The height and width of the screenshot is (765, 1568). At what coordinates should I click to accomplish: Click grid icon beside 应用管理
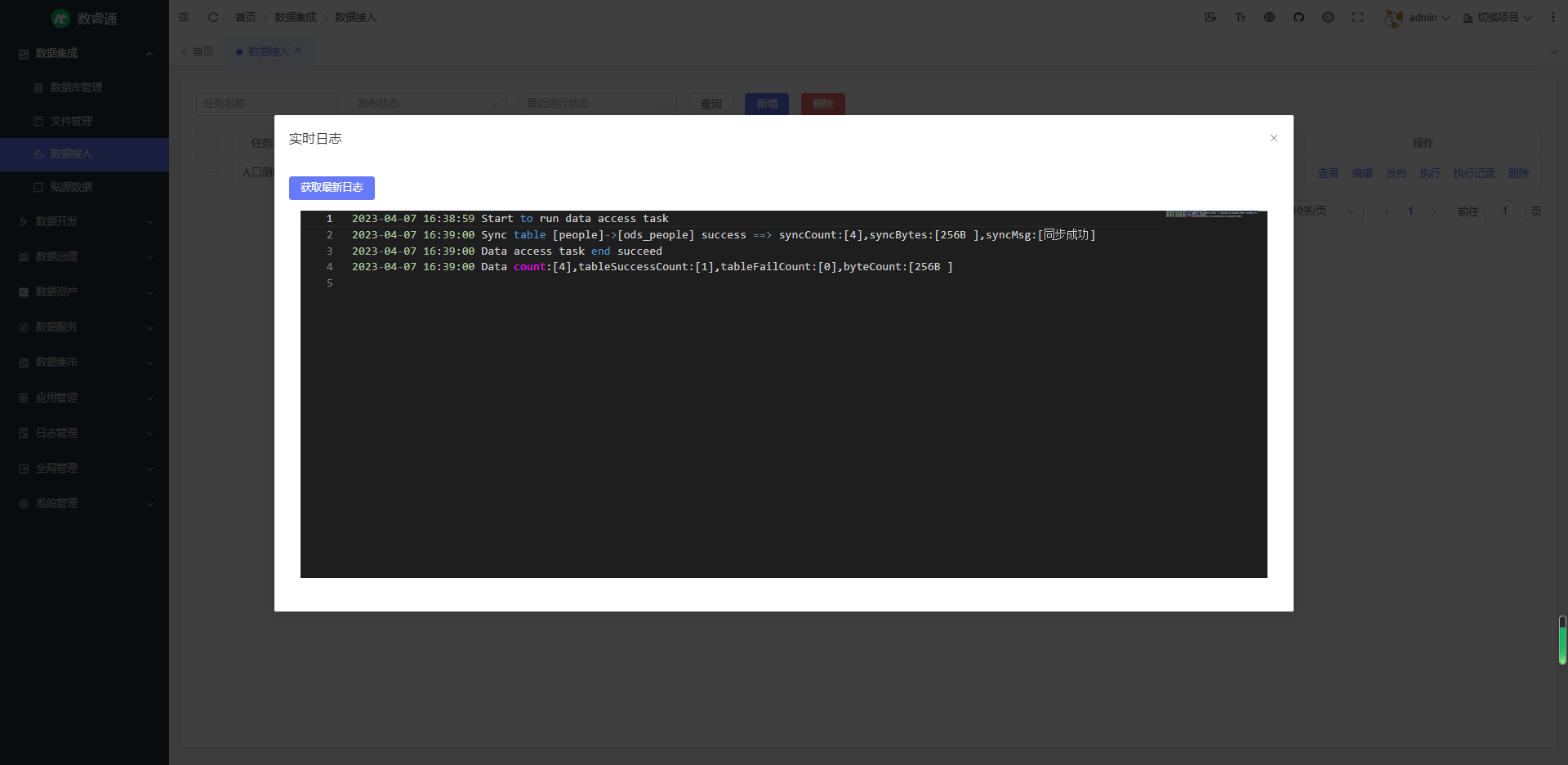(24, 398)
